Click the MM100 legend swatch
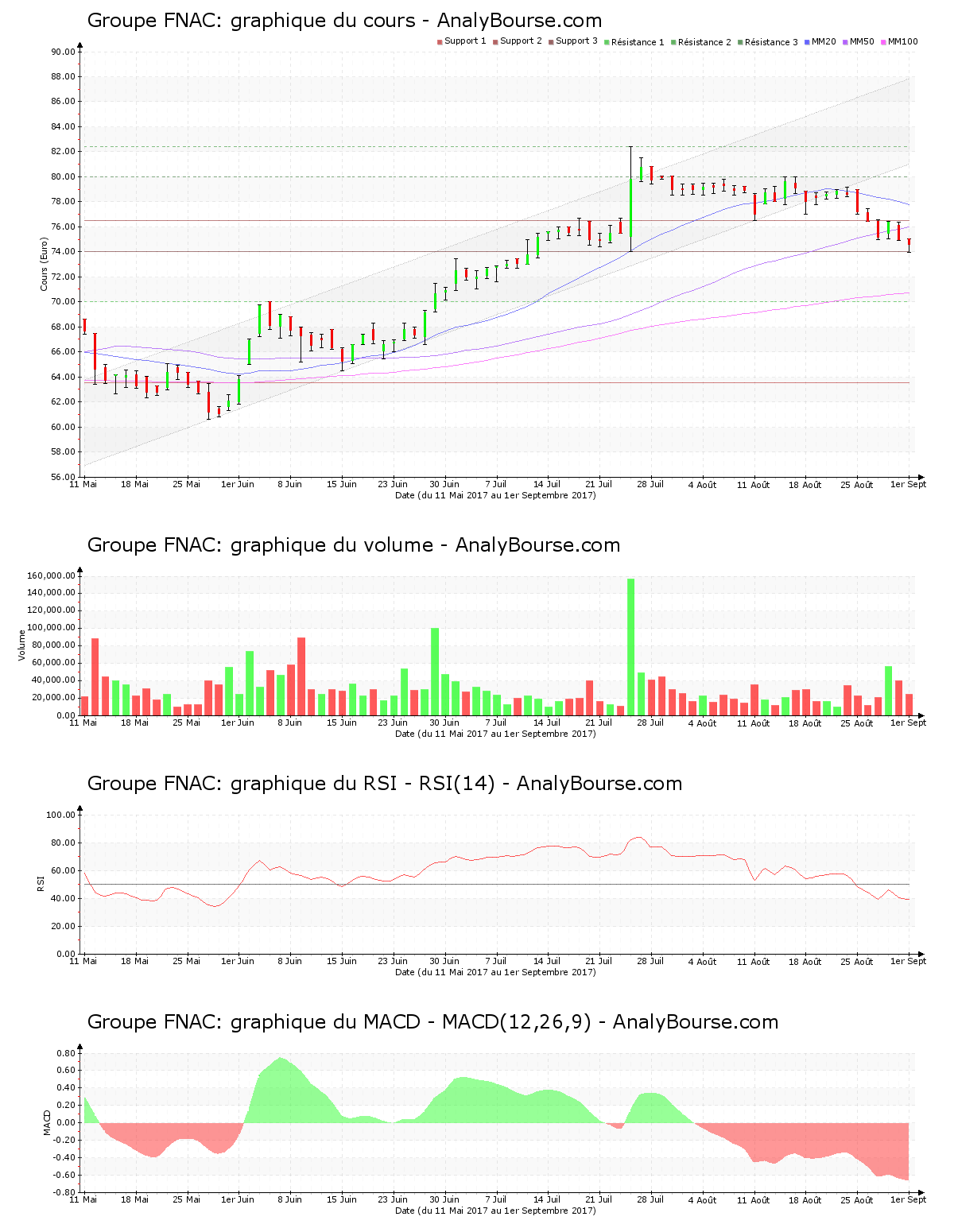Viewport: 954px width, 1232px height. pos(883,41)
